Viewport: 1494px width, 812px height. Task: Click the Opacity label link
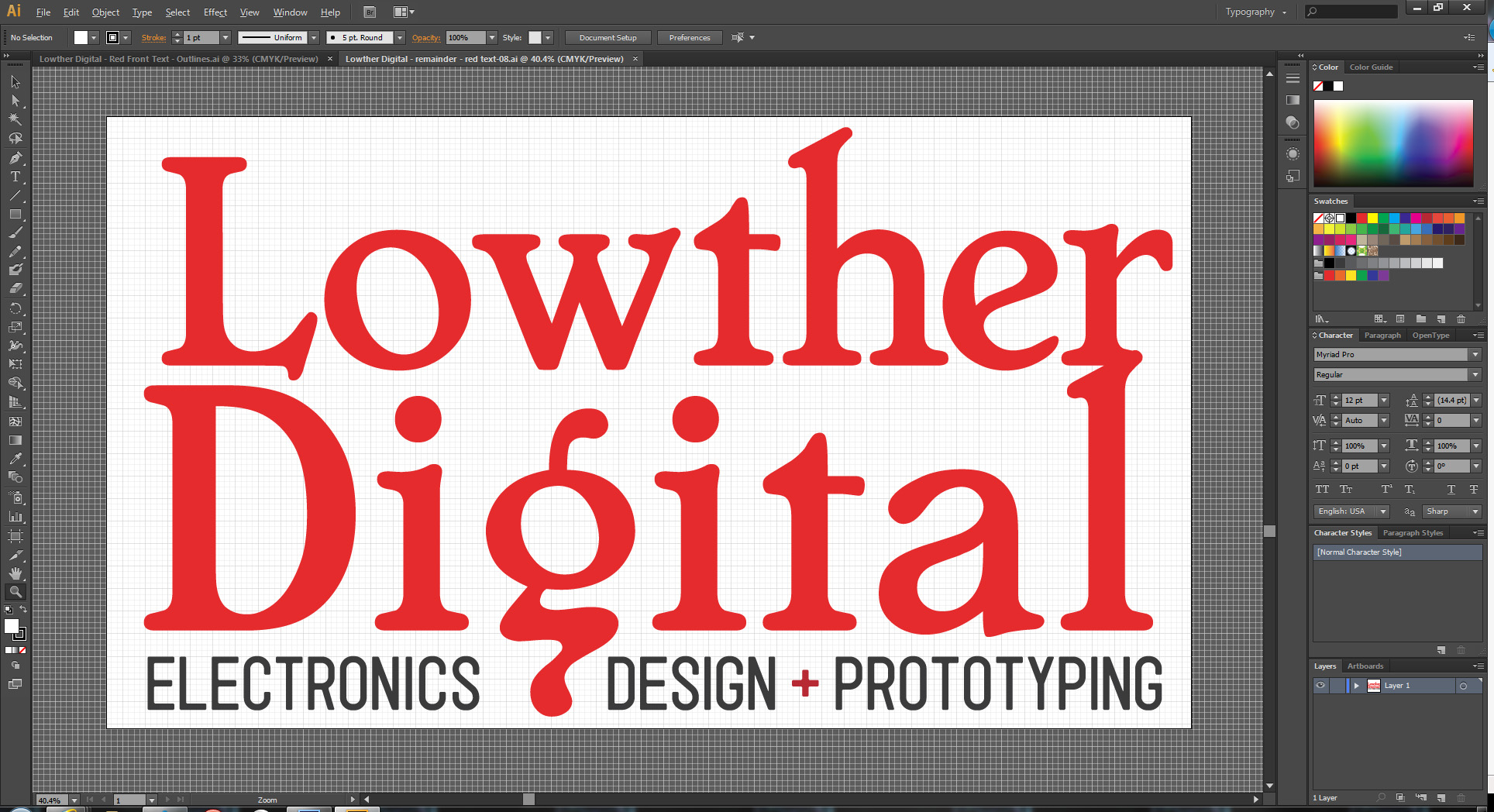tap(426, 38)
